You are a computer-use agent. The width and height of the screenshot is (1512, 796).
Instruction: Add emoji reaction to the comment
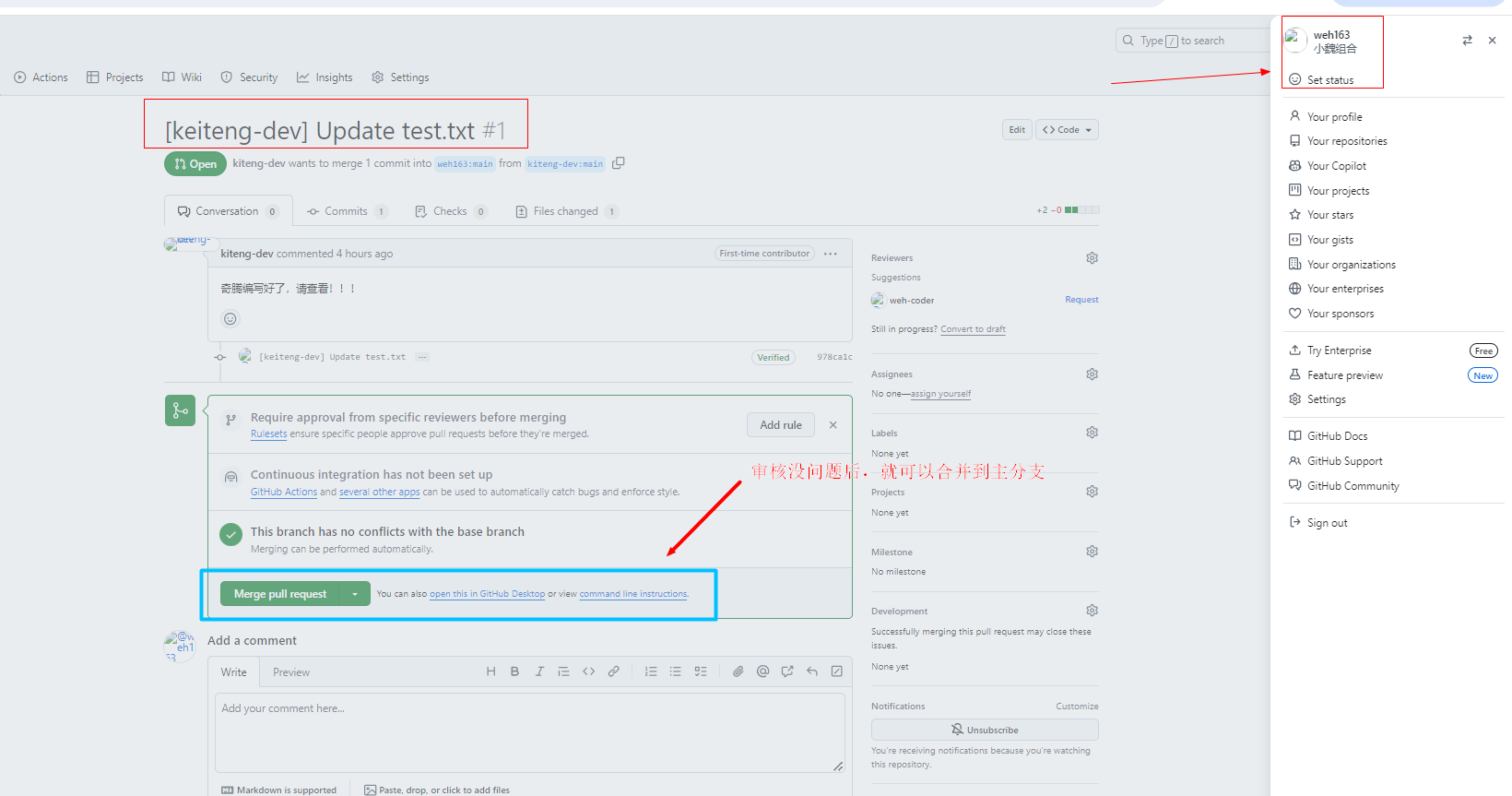tap(230, 319)
